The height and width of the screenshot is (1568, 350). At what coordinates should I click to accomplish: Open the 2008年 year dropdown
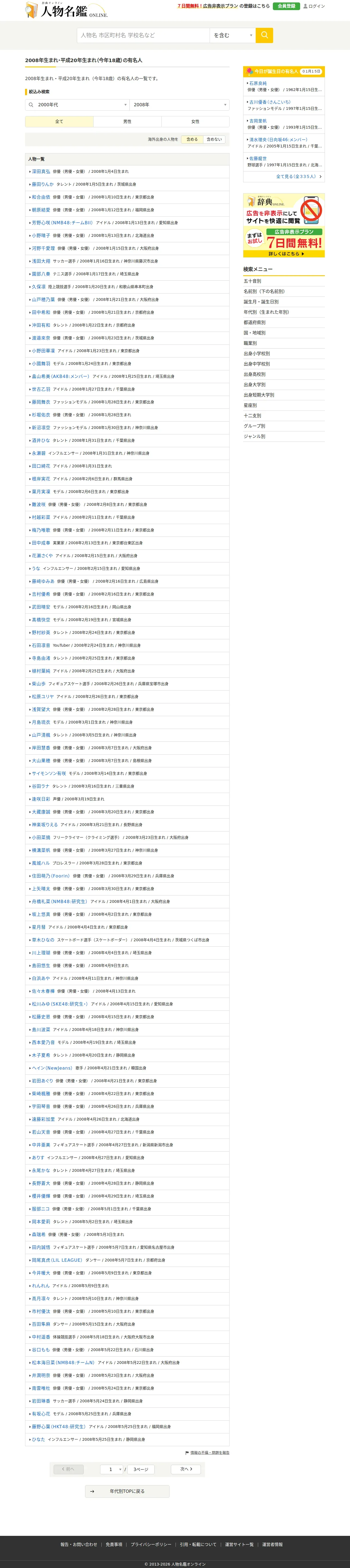pos(180,105)
